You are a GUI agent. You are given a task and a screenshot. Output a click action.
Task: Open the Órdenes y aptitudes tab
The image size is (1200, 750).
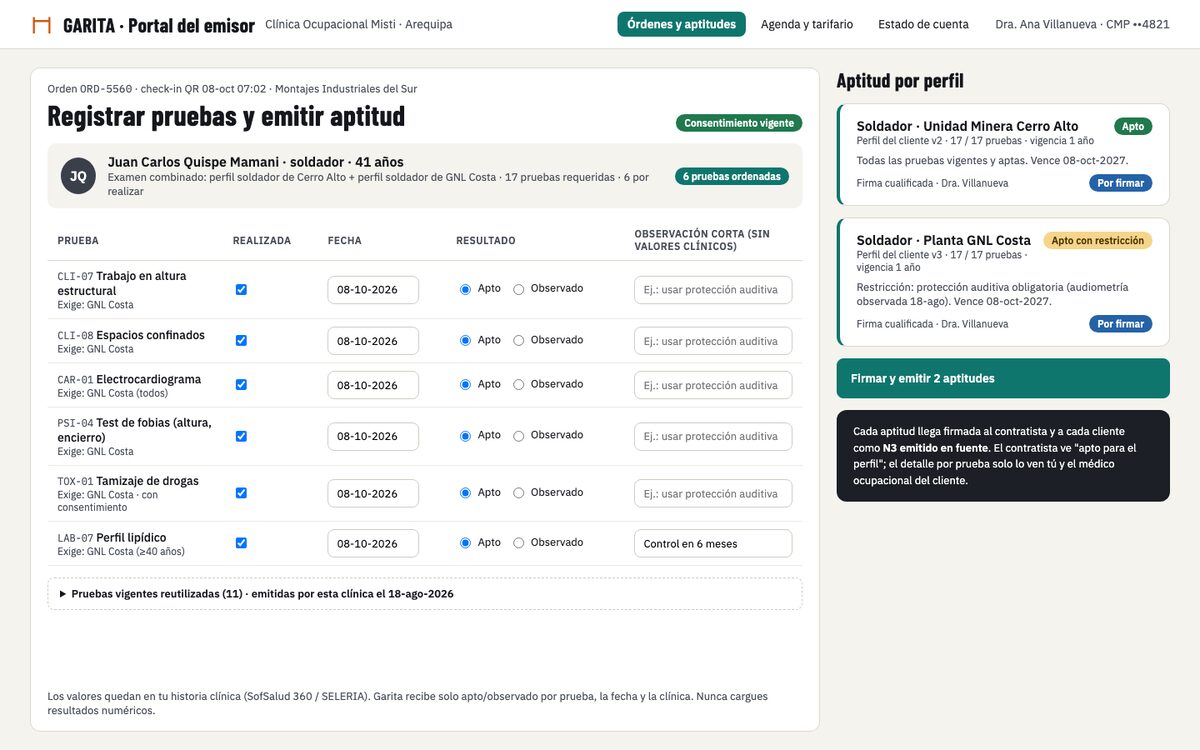pyautogui.click(x=681, y=24)
